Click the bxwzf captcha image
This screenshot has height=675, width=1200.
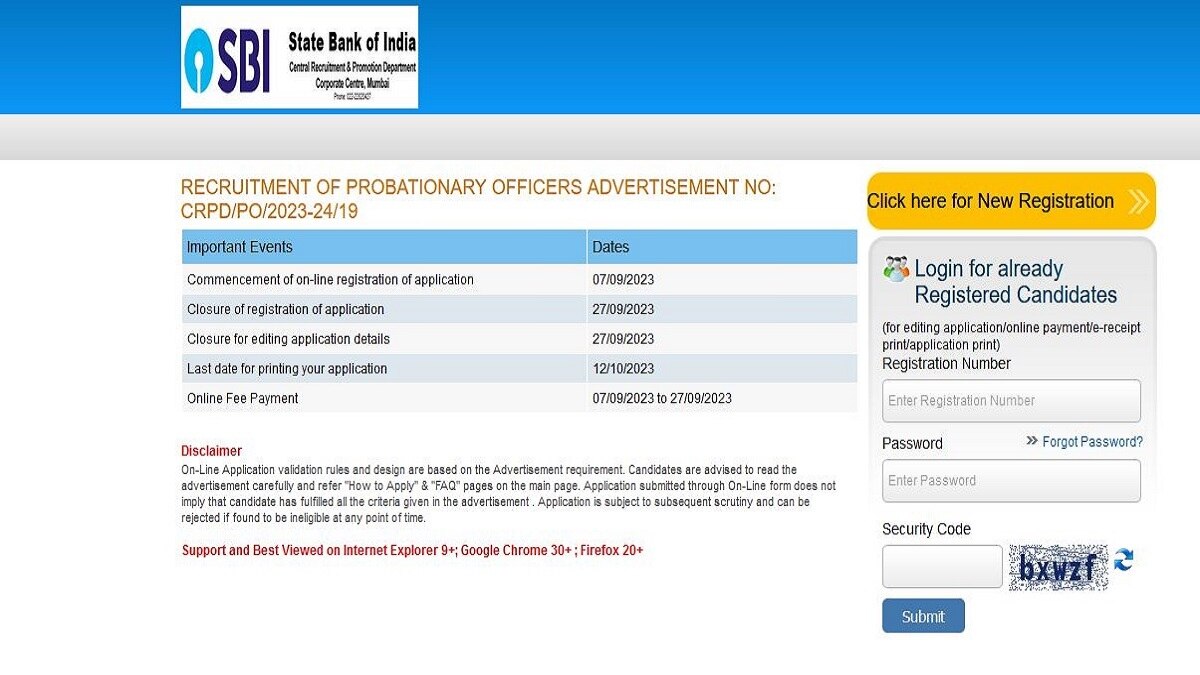pyautogui.click(x=1058, y=568)
